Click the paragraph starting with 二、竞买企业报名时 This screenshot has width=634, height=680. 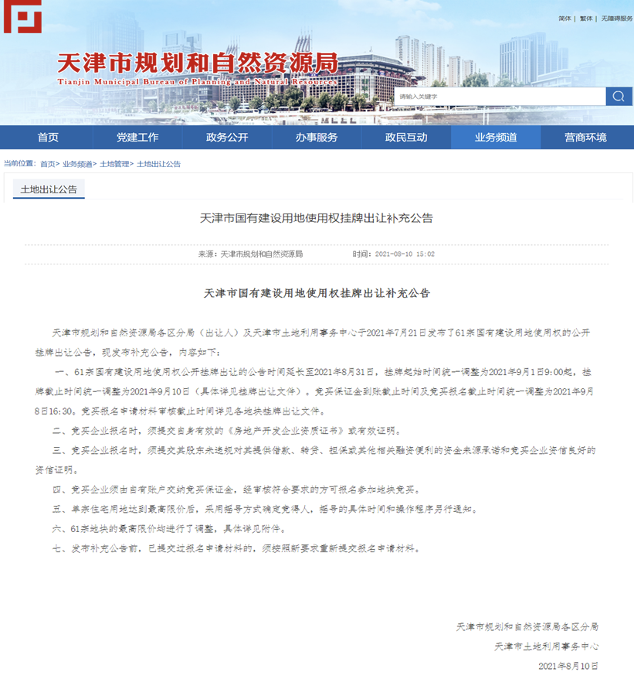[x=227, y=431]
